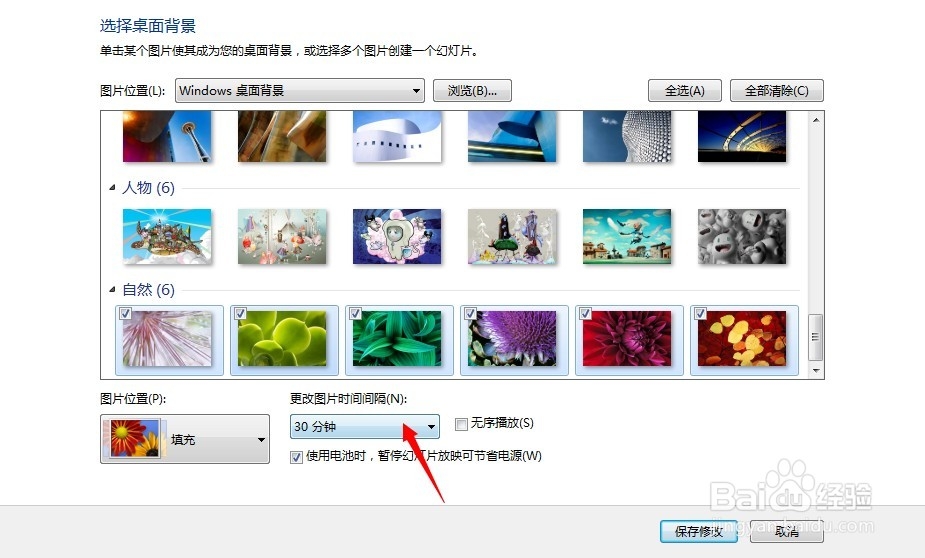Select the blue-purple cartoon creature wallpaper

click(x=397, y=236)
